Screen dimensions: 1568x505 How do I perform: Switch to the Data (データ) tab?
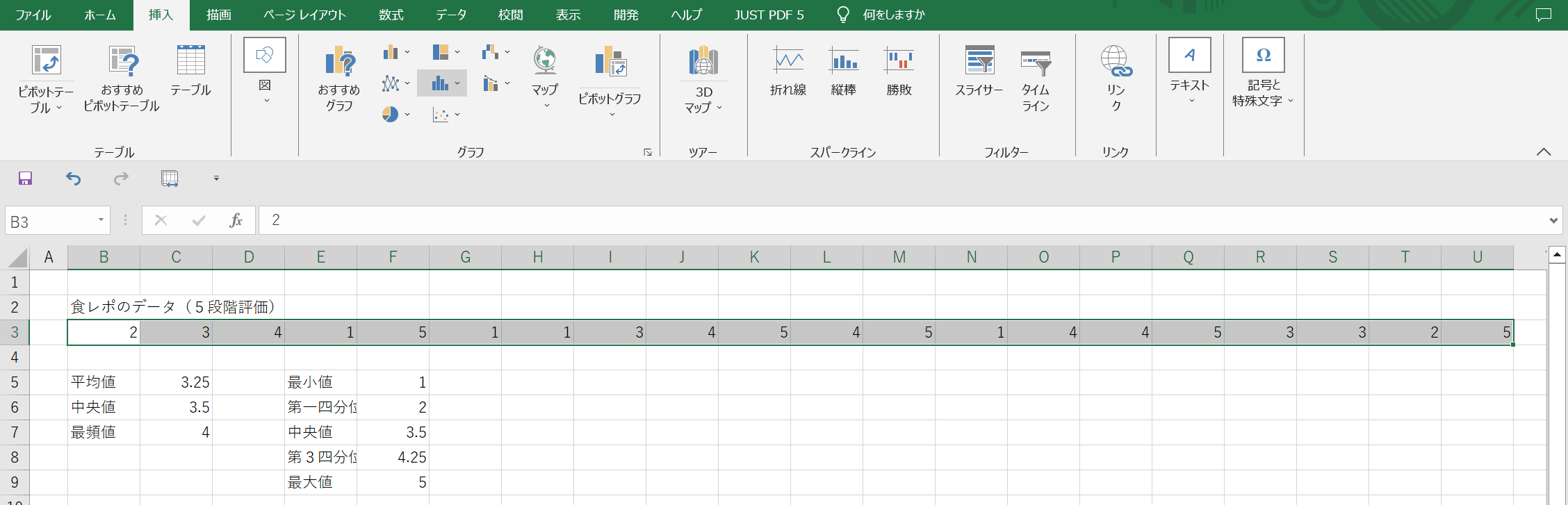(x=451, y=15)
